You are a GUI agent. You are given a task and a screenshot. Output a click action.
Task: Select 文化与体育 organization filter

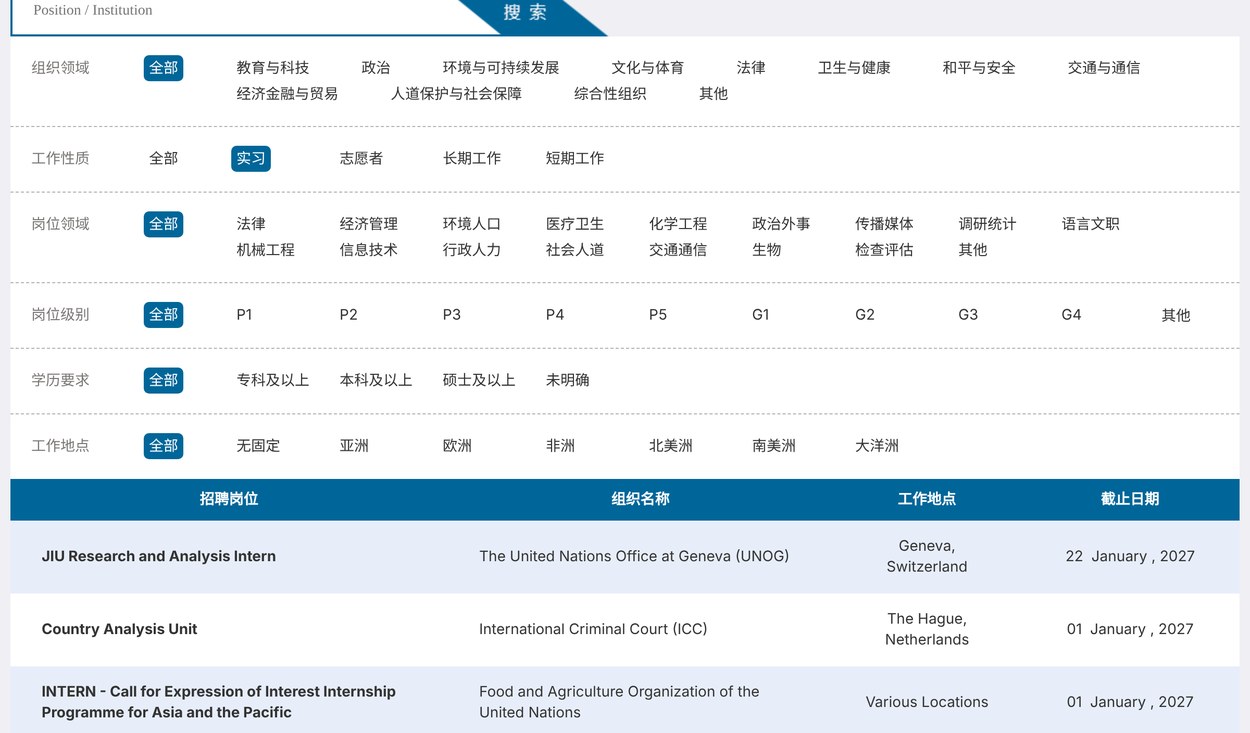[648, 68]
